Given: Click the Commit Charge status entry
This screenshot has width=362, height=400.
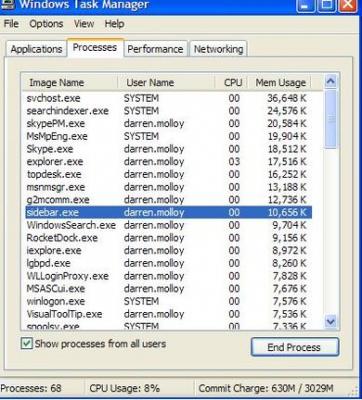Looking at the screenshot, I should point(266,388).
